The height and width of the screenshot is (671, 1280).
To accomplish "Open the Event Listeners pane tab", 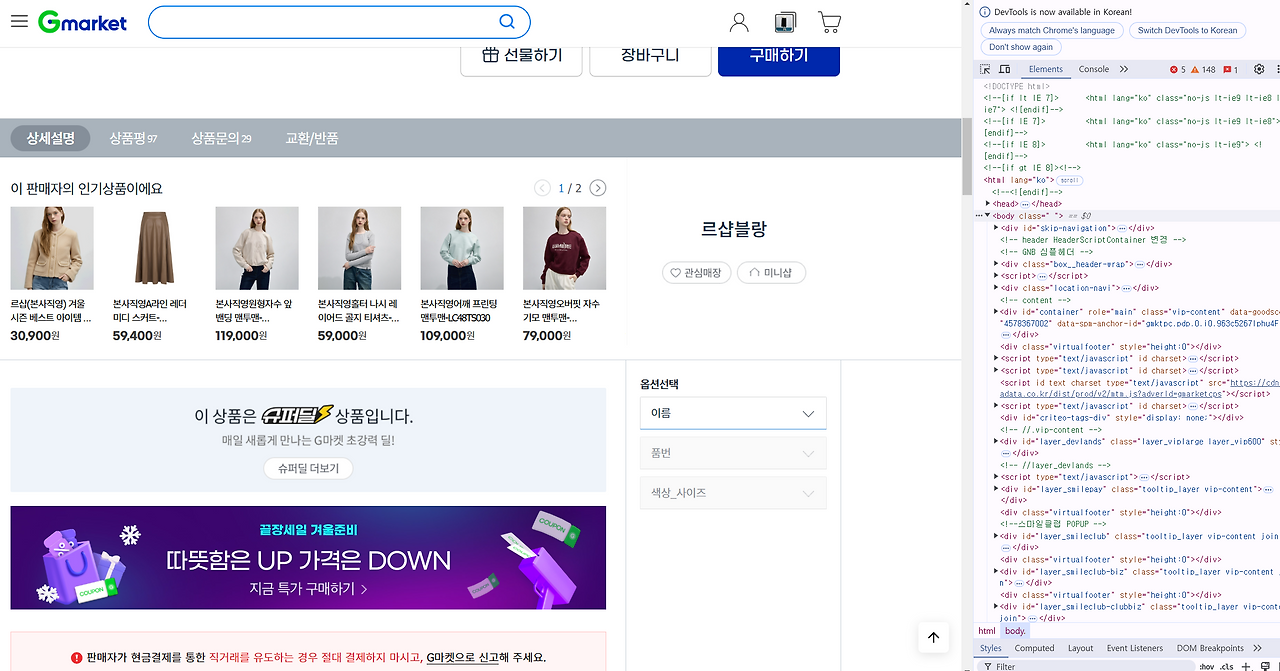I will (x=1134, y=648).
